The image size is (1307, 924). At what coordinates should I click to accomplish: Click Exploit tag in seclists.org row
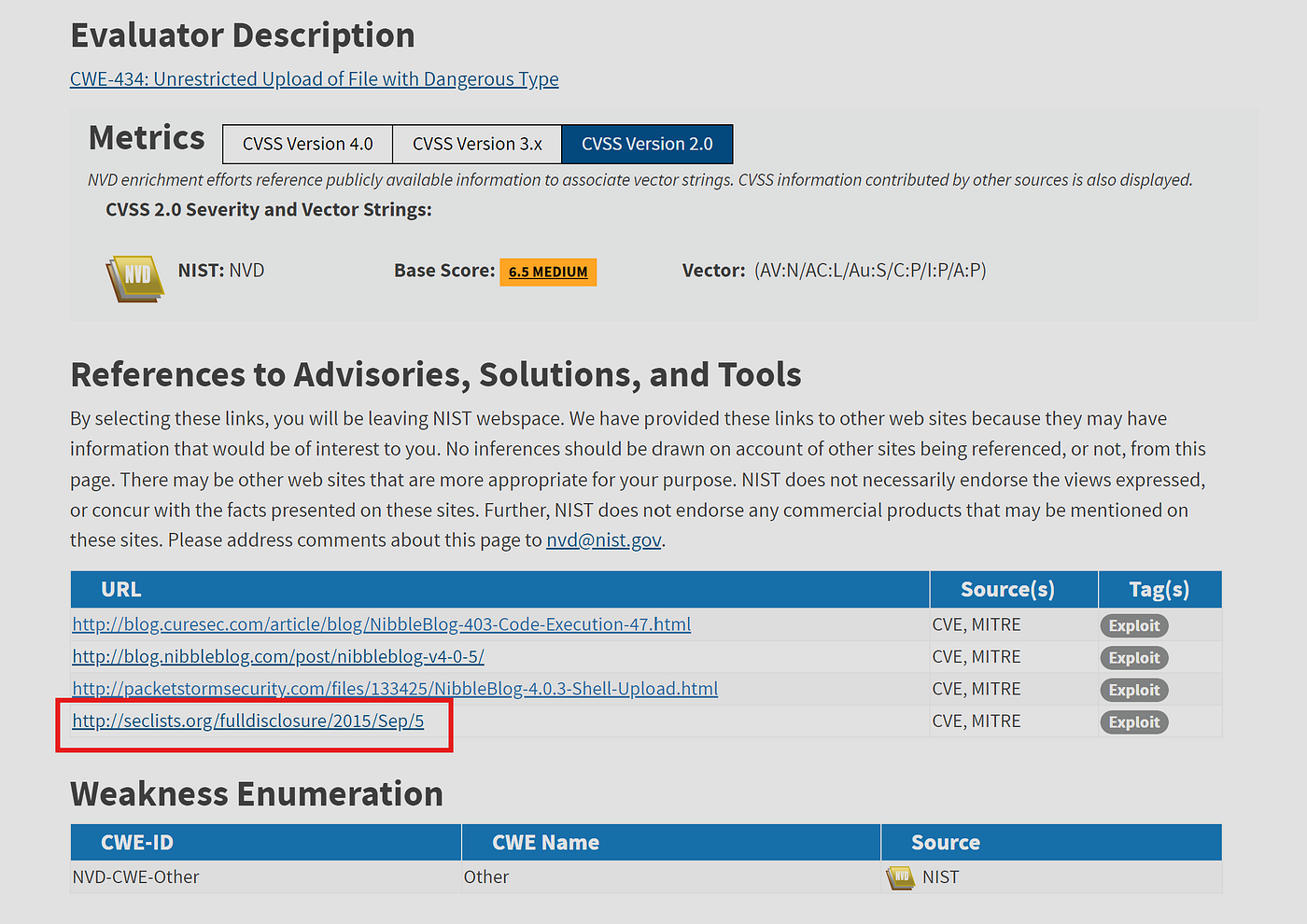pos(1134,722)
